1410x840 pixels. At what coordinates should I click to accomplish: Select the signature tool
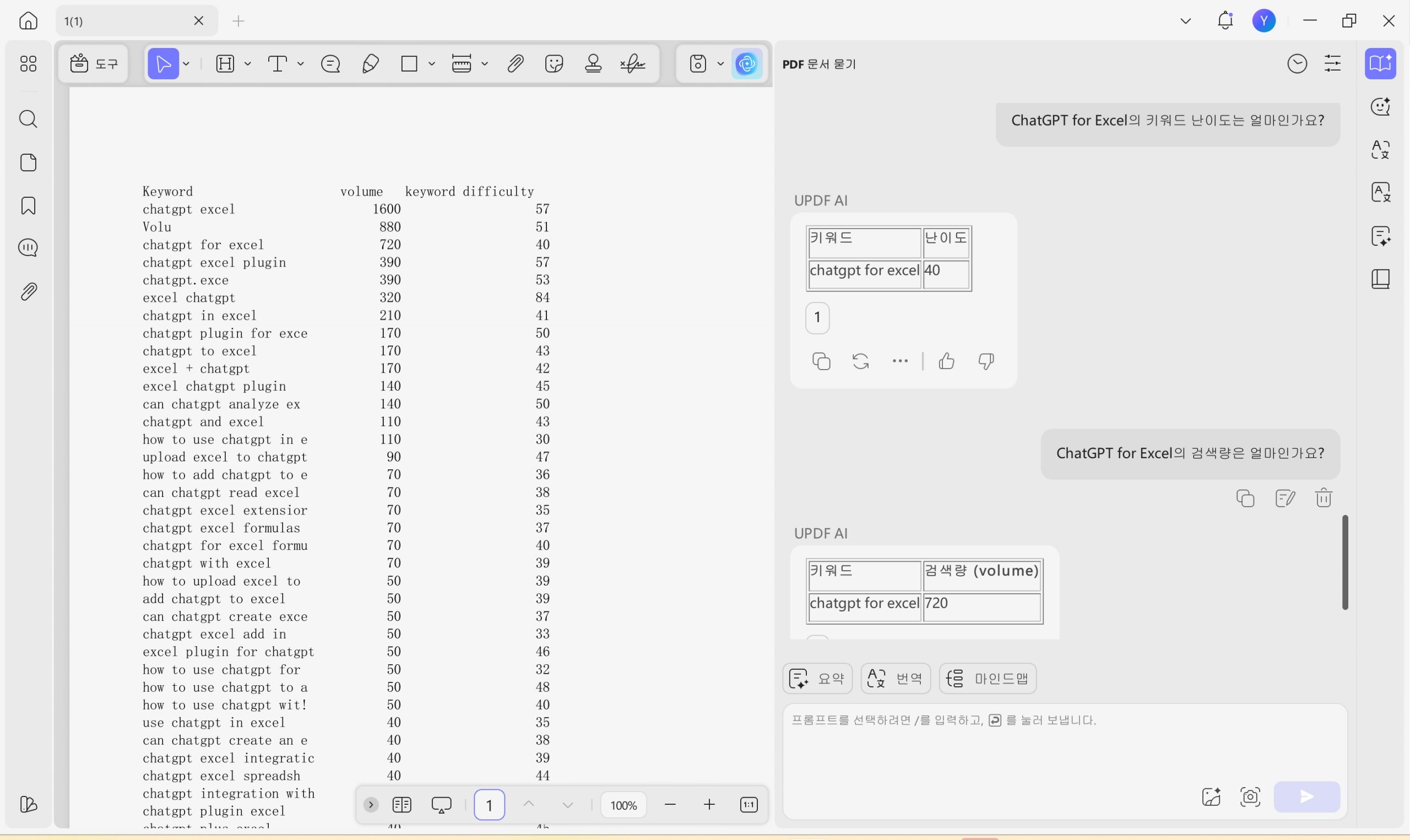pos(633,63)
